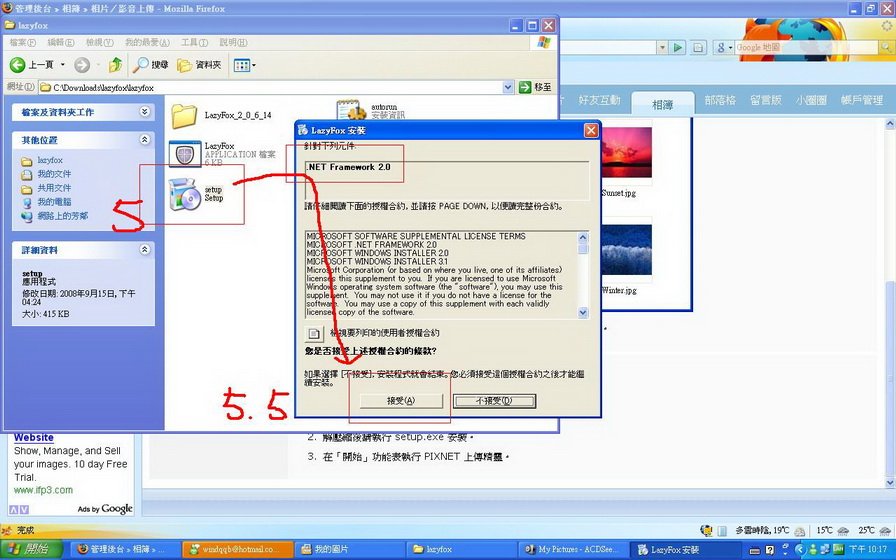Open the Tools (工具) menu in Explorer

coord(194,42)
